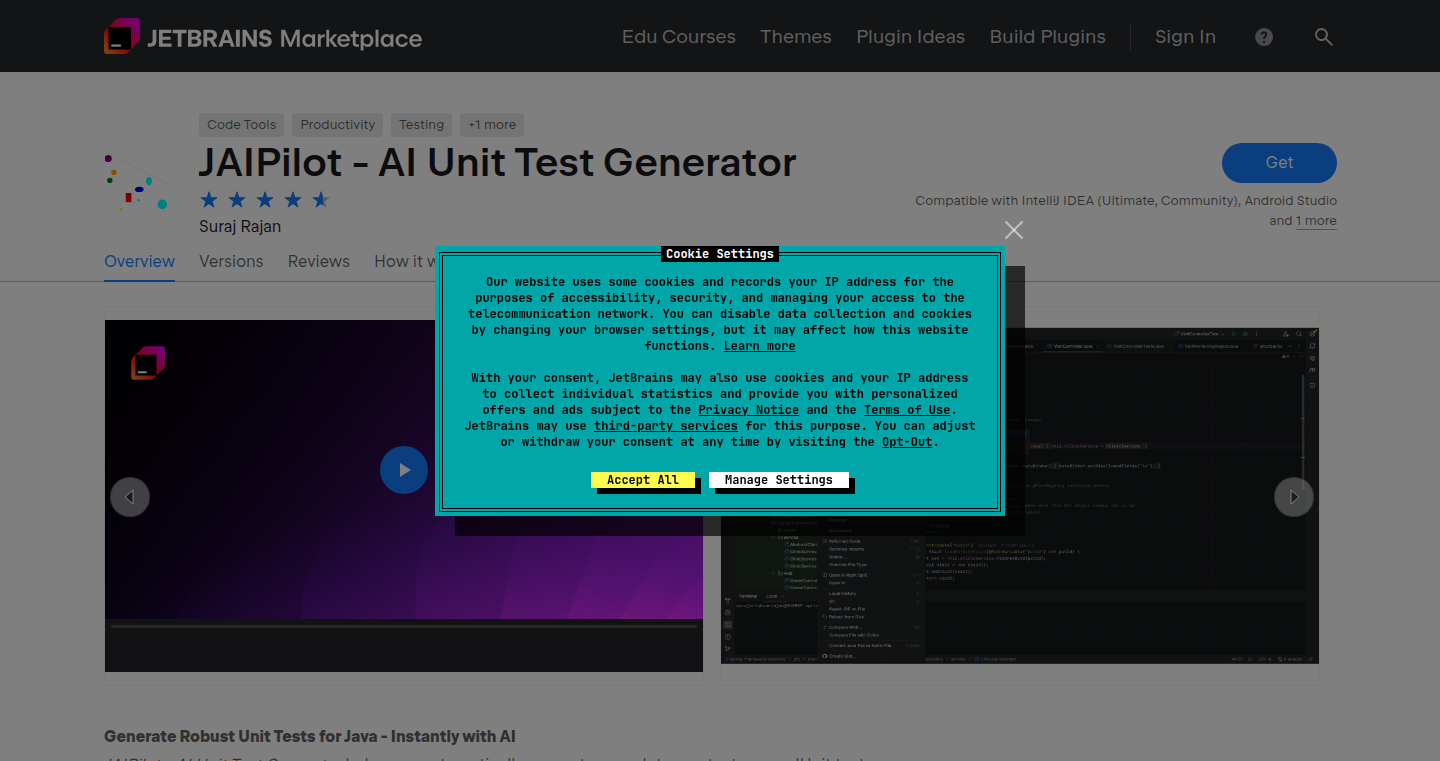This screenshot has width=1440, height=761.
Task: Open Edu Courses in the header
Action: (679, 37)
